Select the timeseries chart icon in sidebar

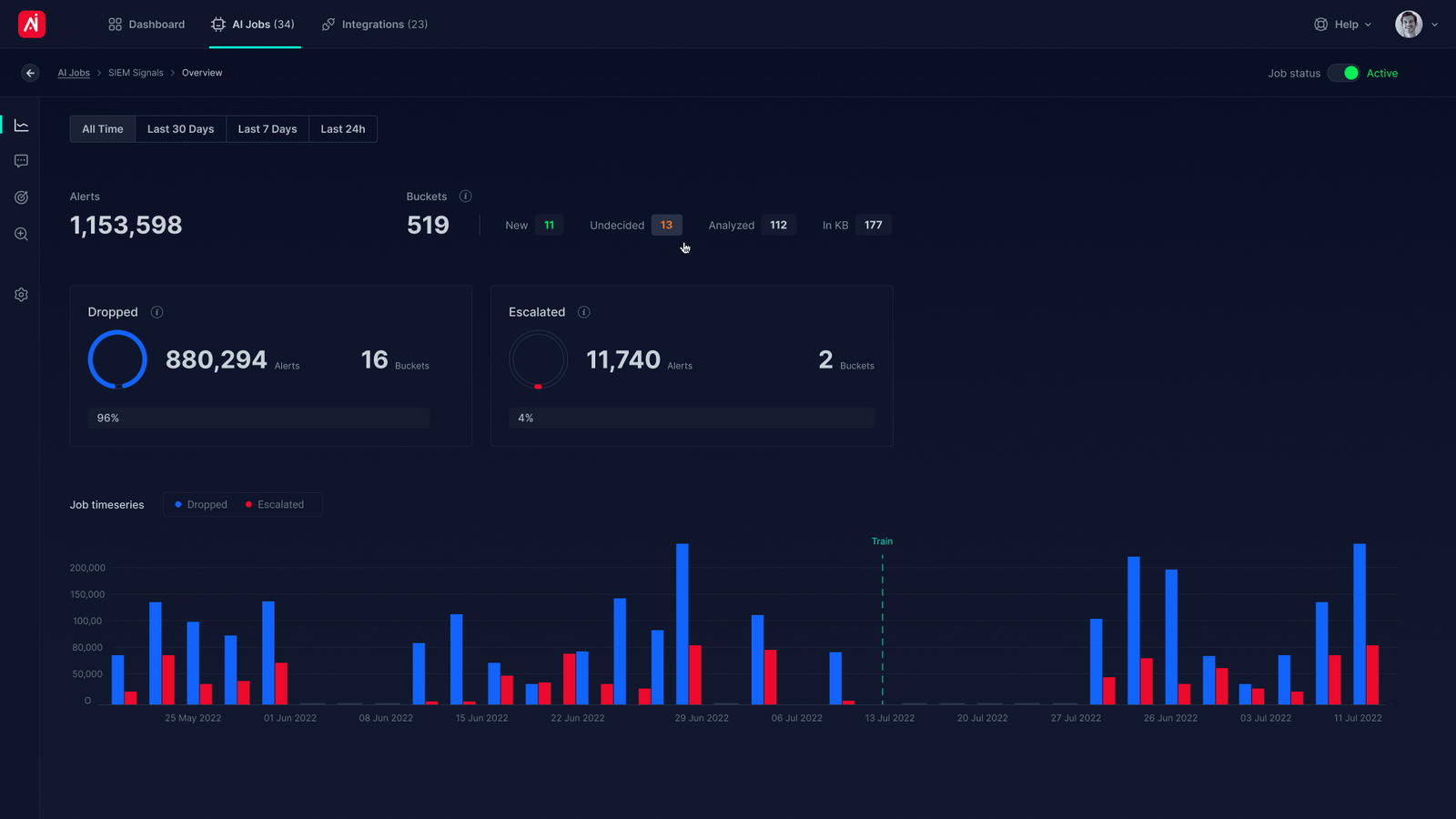coord(20,125)
